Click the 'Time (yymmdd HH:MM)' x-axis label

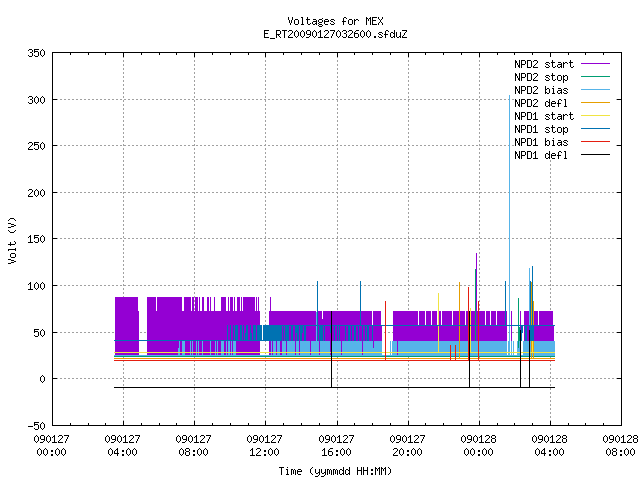pyautogui.click(x=335, y=471)
